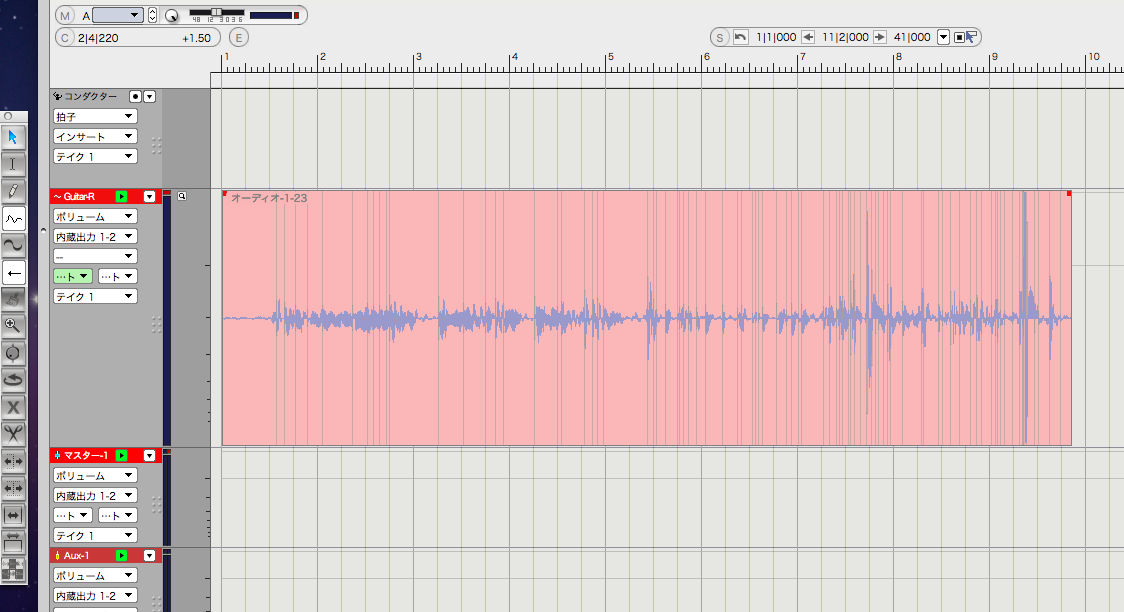Open the green automation dropdown on Guitar-R
The image size is (1124, 612).
point(72,277)
